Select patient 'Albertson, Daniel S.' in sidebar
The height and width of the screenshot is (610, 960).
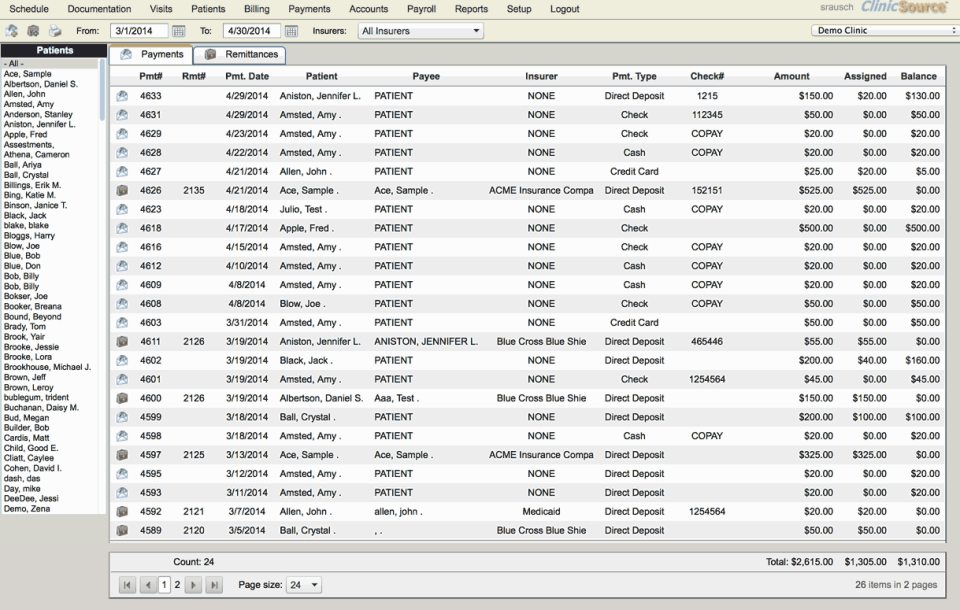click(40, 84)
